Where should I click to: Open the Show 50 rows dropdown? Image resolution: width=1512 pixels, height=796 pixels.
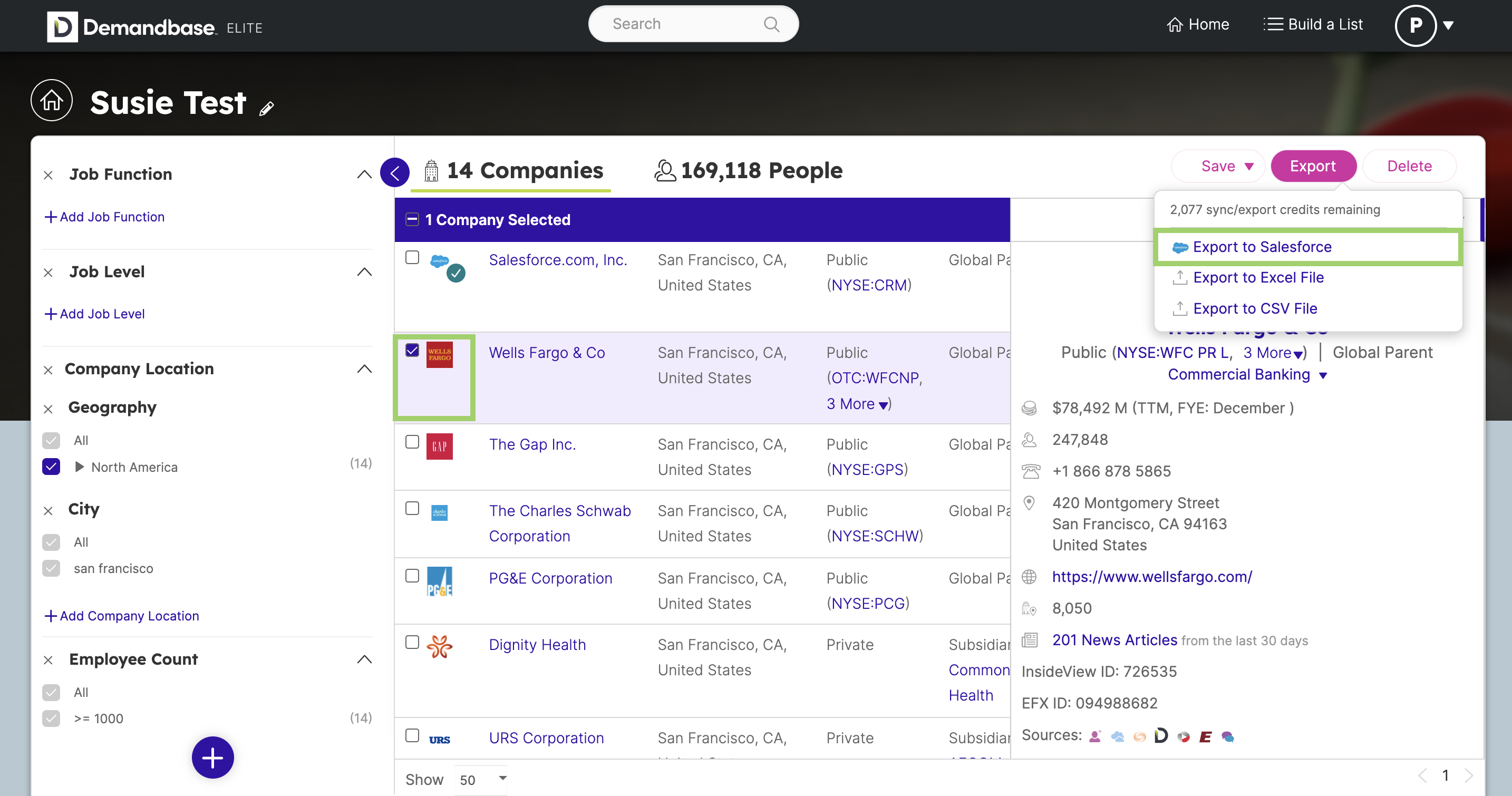click(481, 780)
